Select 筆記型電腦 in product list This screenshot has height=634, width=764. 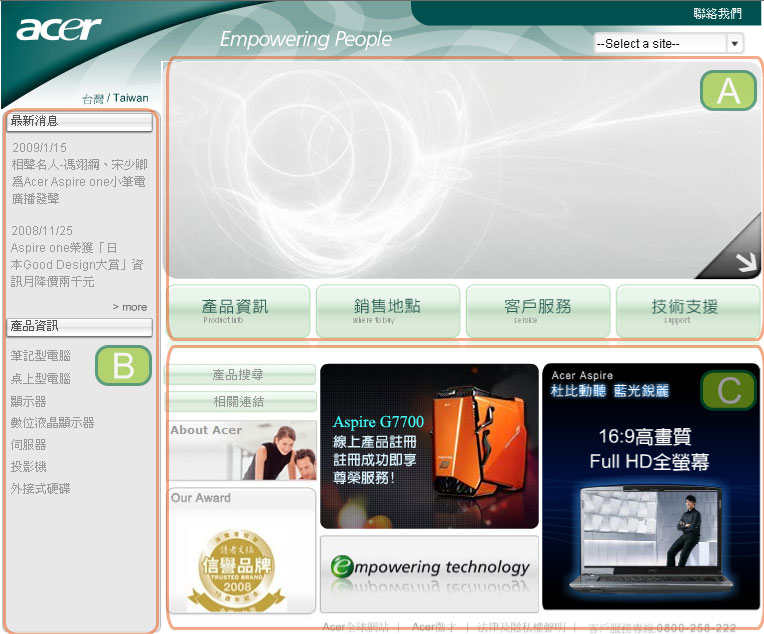click(41, 356)
